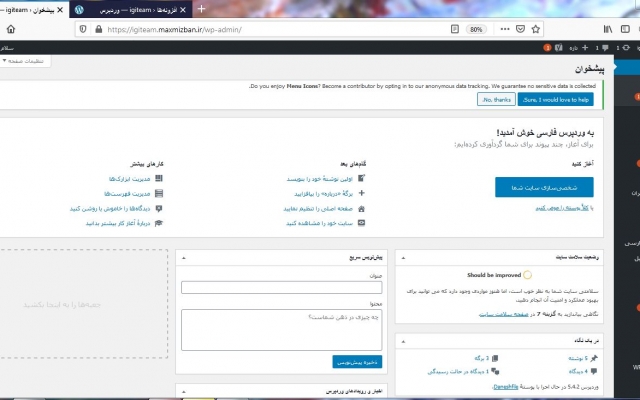This screenshot has height=400, width=640.
Task: Click plus icon beside add About page
Action: (361, 193)
